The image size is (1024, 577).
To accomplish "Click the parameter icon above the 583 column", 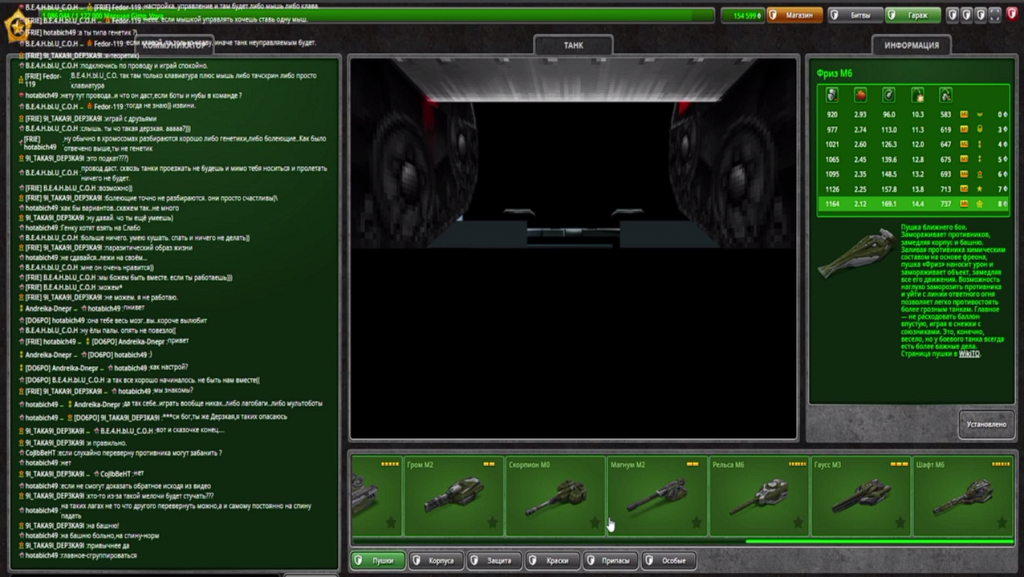I will pos(945,95).
